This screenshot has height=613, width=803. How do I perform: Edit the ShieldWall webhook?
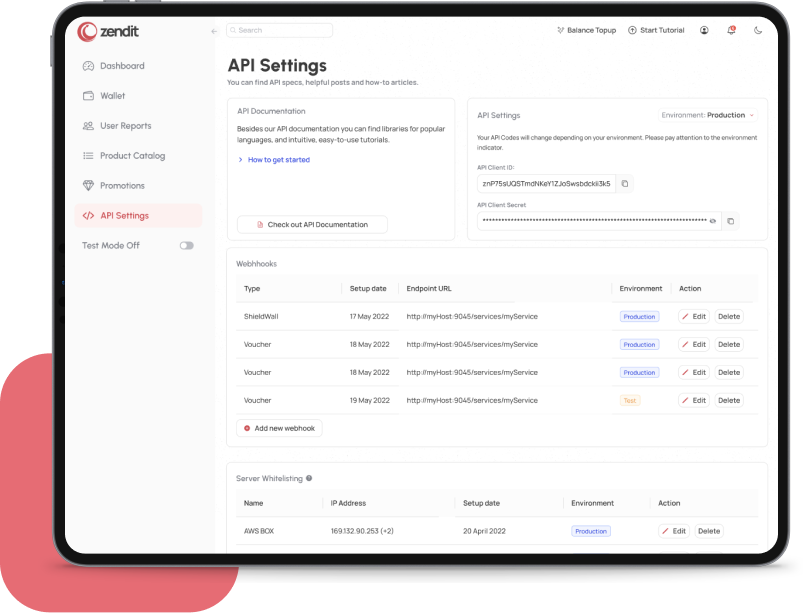tap(694, 316)
